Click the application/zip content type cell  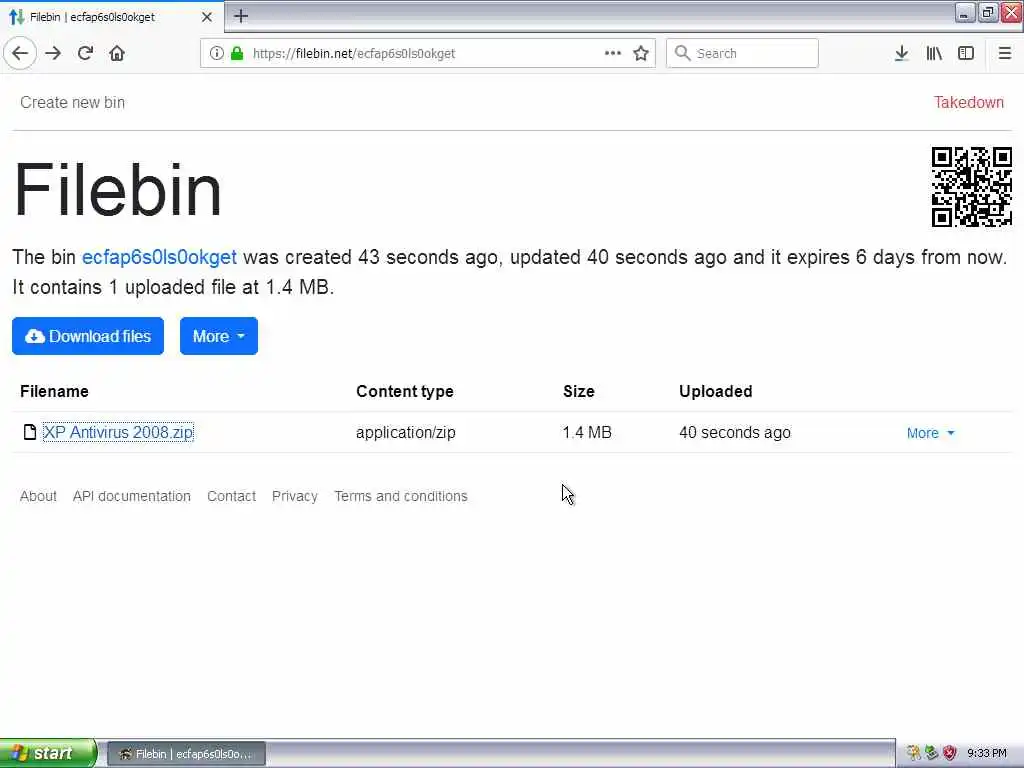click(406, 432)
